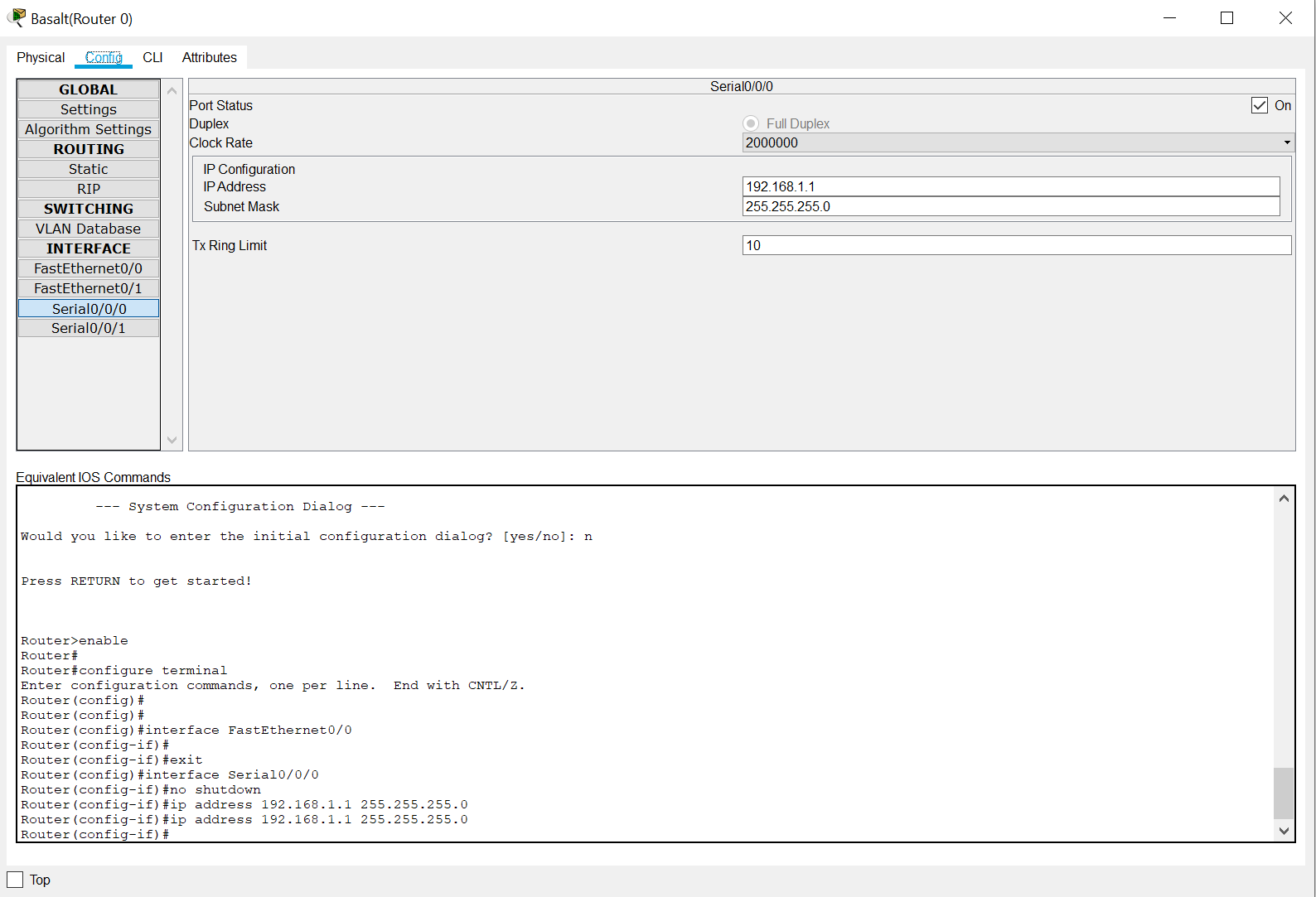Open the Clock Rate dropdown
The width and height of the screenshot is (1316, 897).
coord(1017,142)
